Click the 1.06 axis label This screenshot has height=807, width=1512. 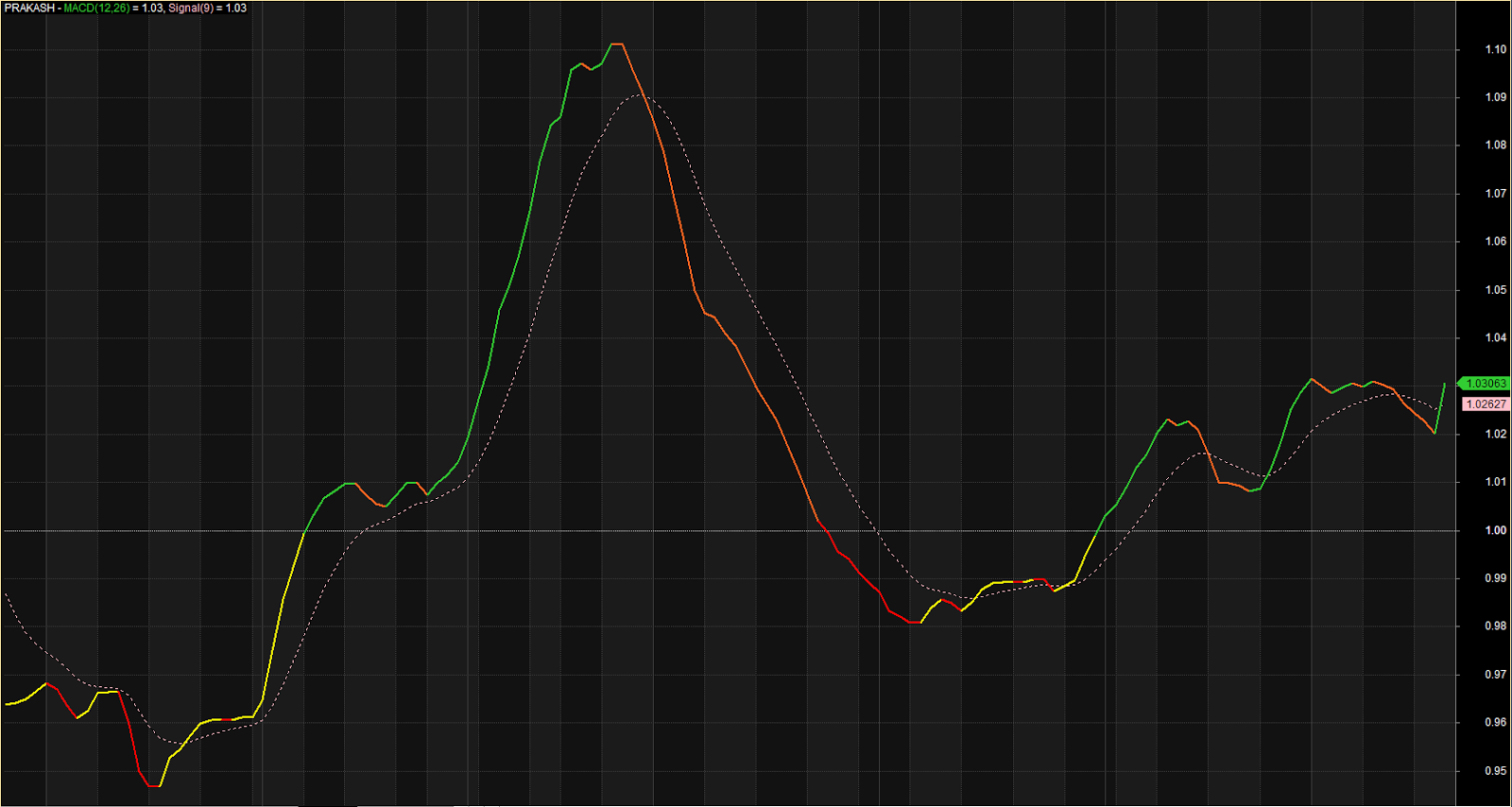[x=1496, y=242]
